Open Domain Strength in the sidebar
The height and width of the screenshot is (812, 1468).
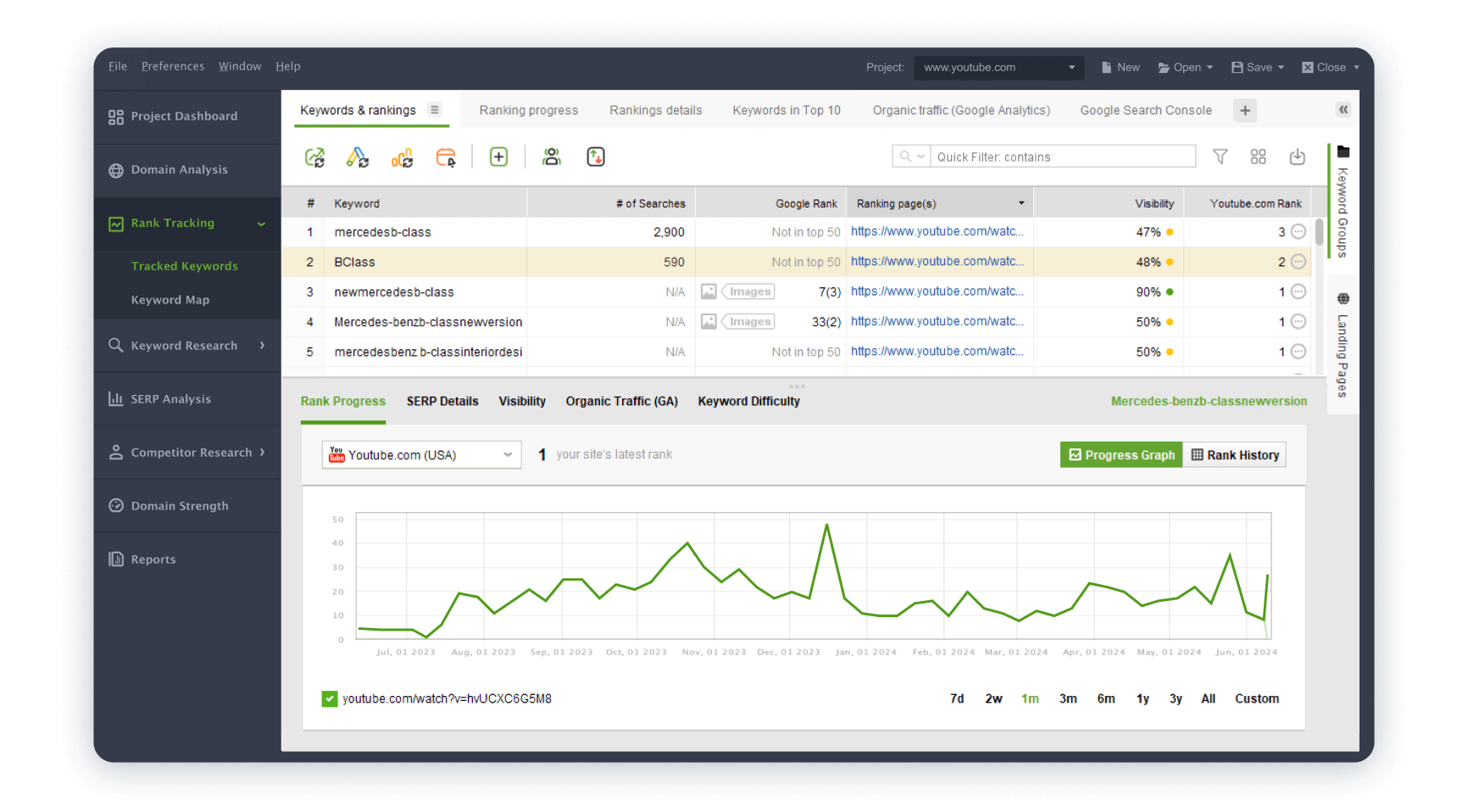pyautogui.click(x=186, y=506)
